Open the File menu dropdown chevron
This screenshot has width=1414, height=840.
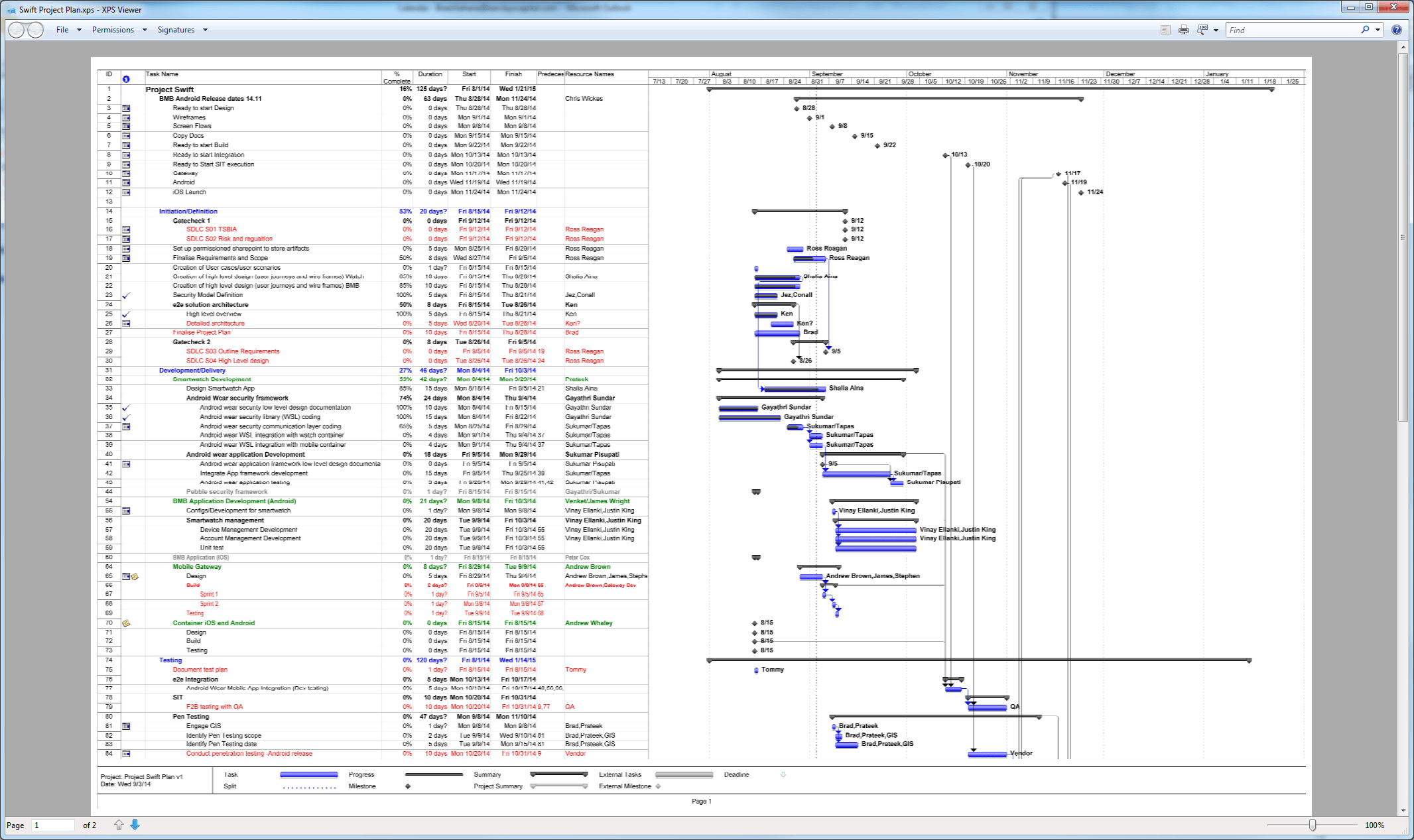(x=79, y=30)
